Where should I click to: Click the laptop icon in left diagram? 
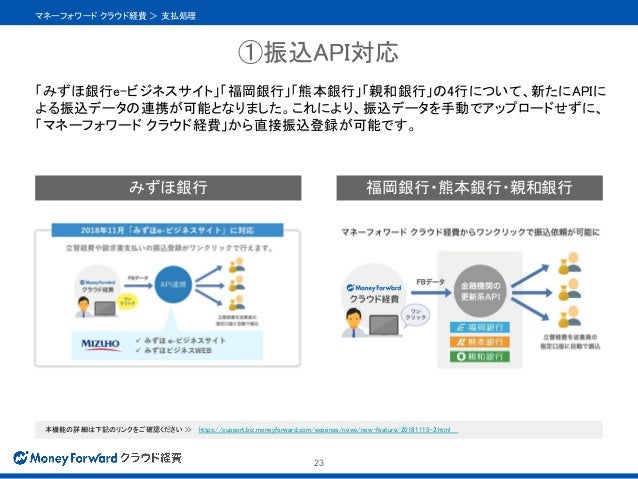[105, 309]
